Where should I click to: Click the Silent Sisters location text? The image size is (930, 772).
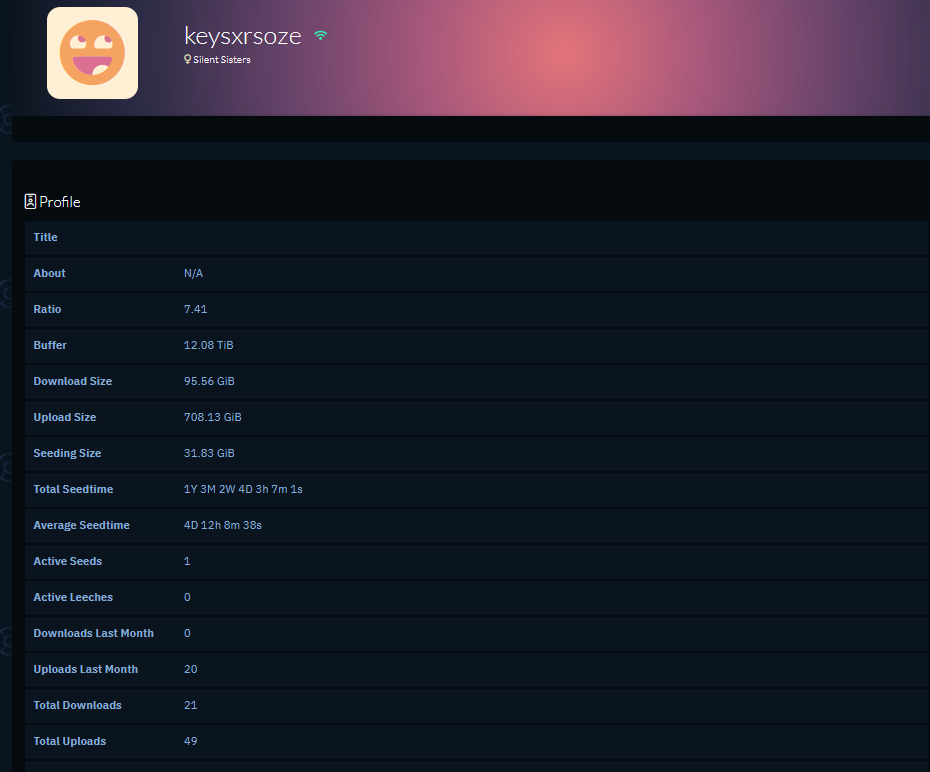(x=222, y=60)
